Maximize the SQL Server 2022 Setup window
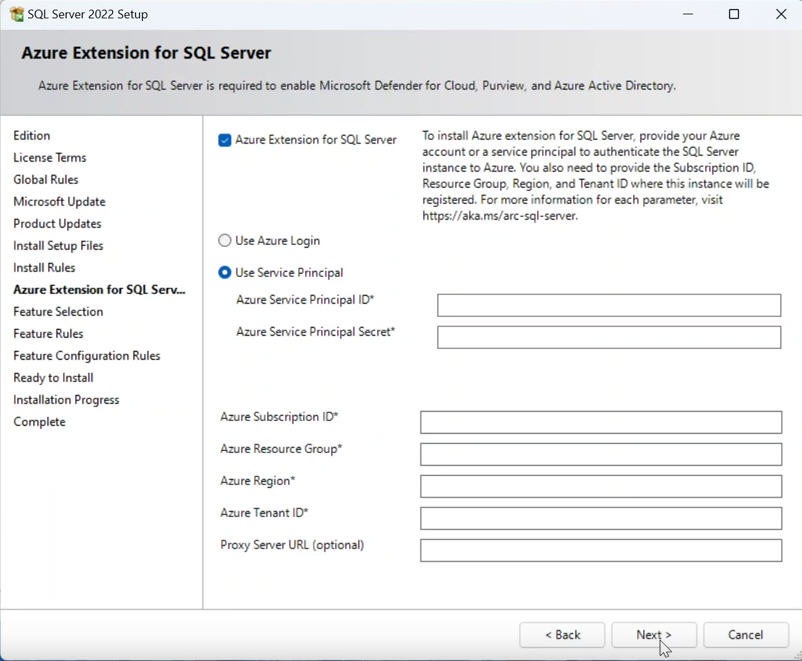 click(x=734, y=14)
